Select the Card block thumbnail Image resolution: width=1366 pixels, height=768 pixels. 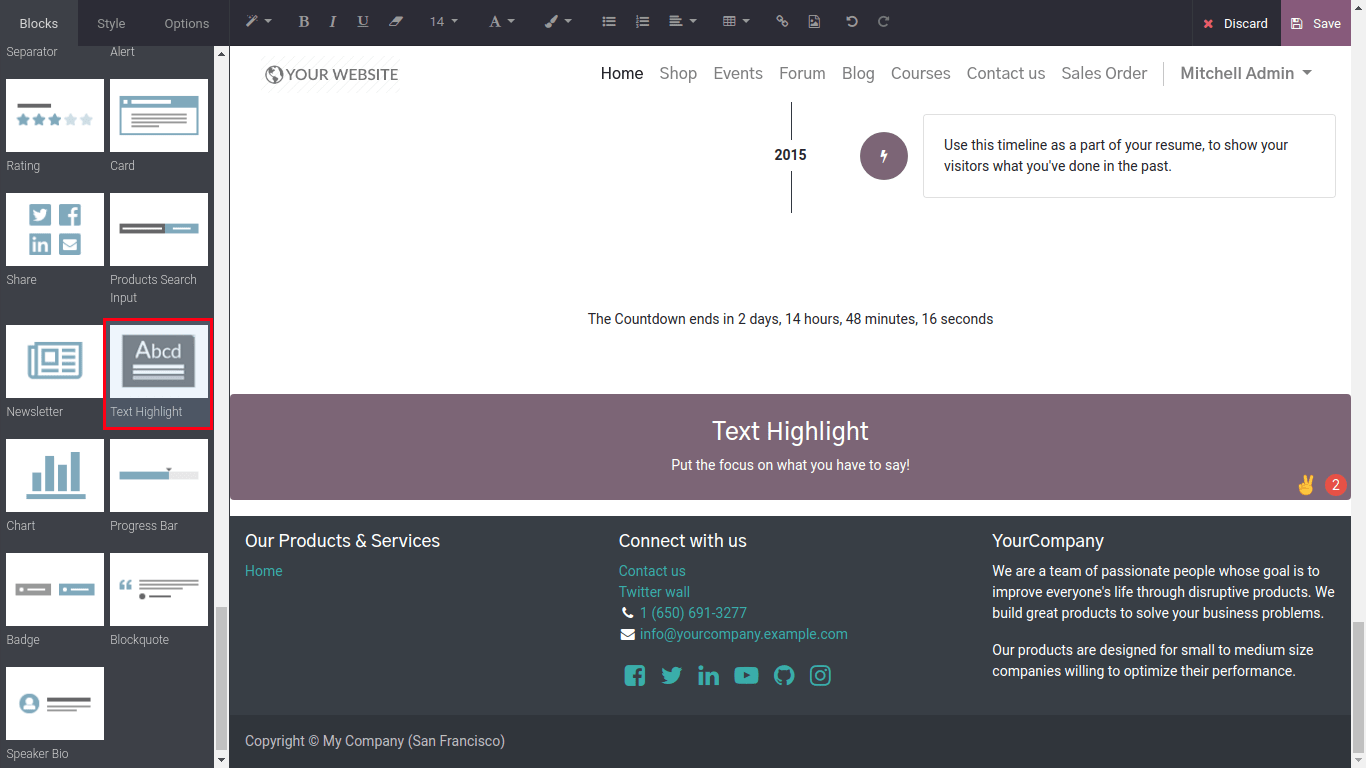coord(159,116)
